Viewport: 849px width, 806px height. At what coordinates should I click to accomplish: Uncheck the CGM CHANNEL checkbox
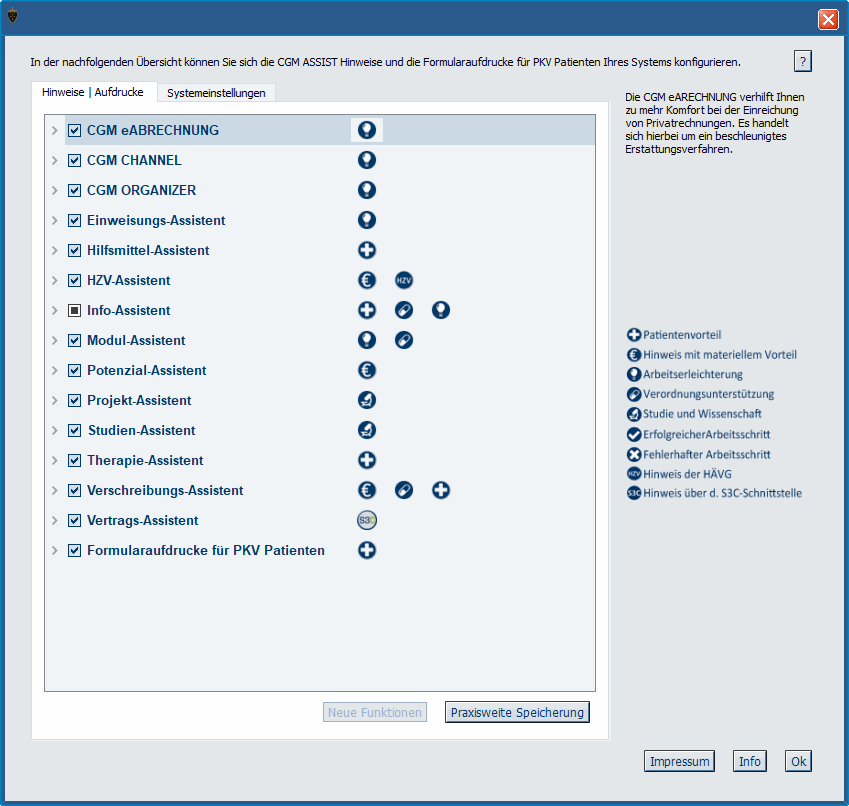74,160
